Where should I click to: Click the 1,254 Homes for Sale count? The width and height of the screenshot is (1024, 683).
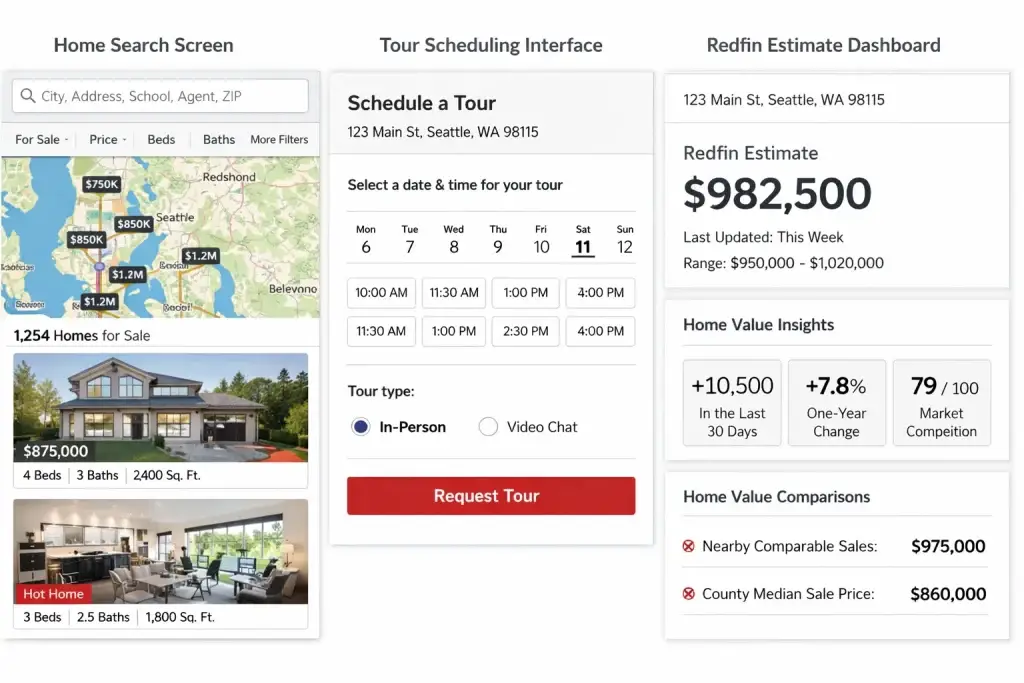(82, 336)
